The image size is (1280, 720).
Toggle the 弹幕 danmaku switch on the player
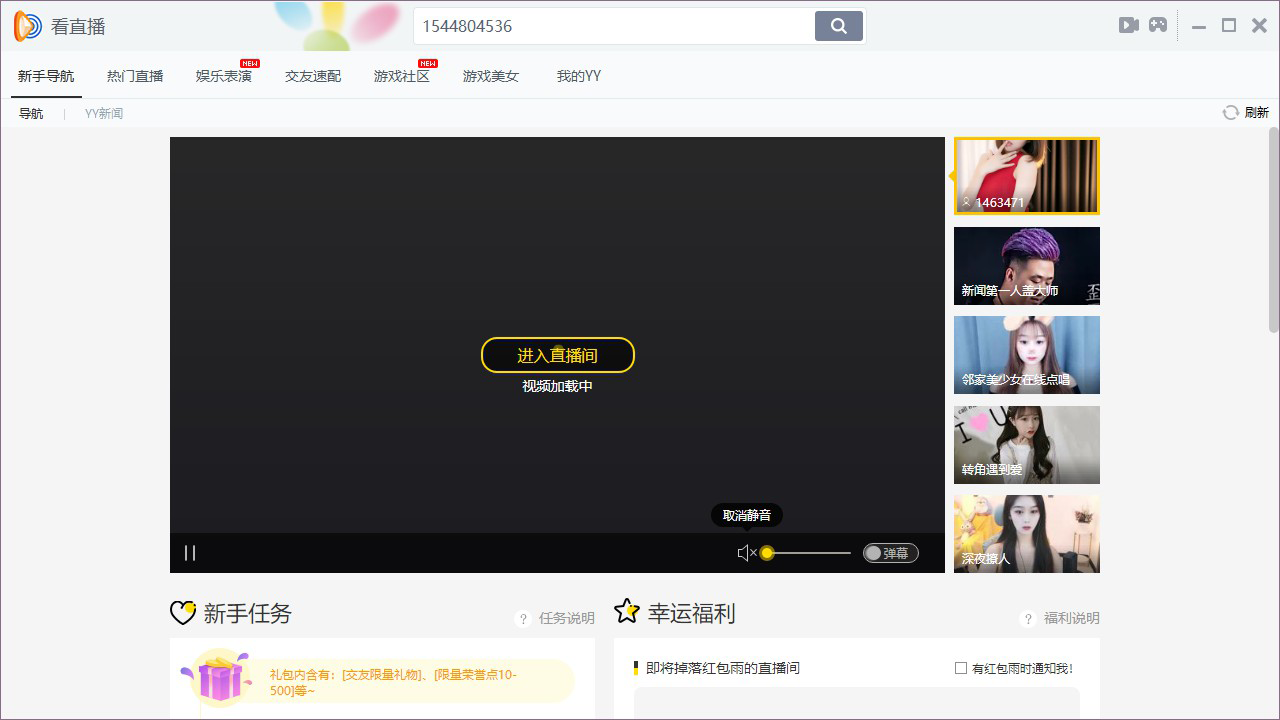889,552
